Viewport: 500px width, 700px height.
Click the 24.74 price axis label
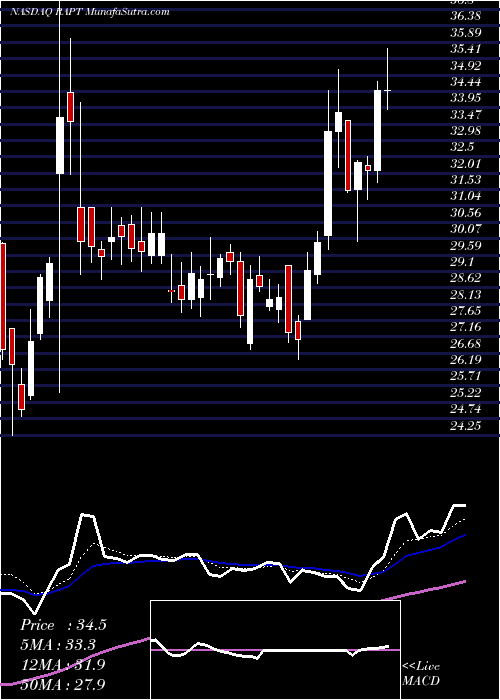coord(466,409)
